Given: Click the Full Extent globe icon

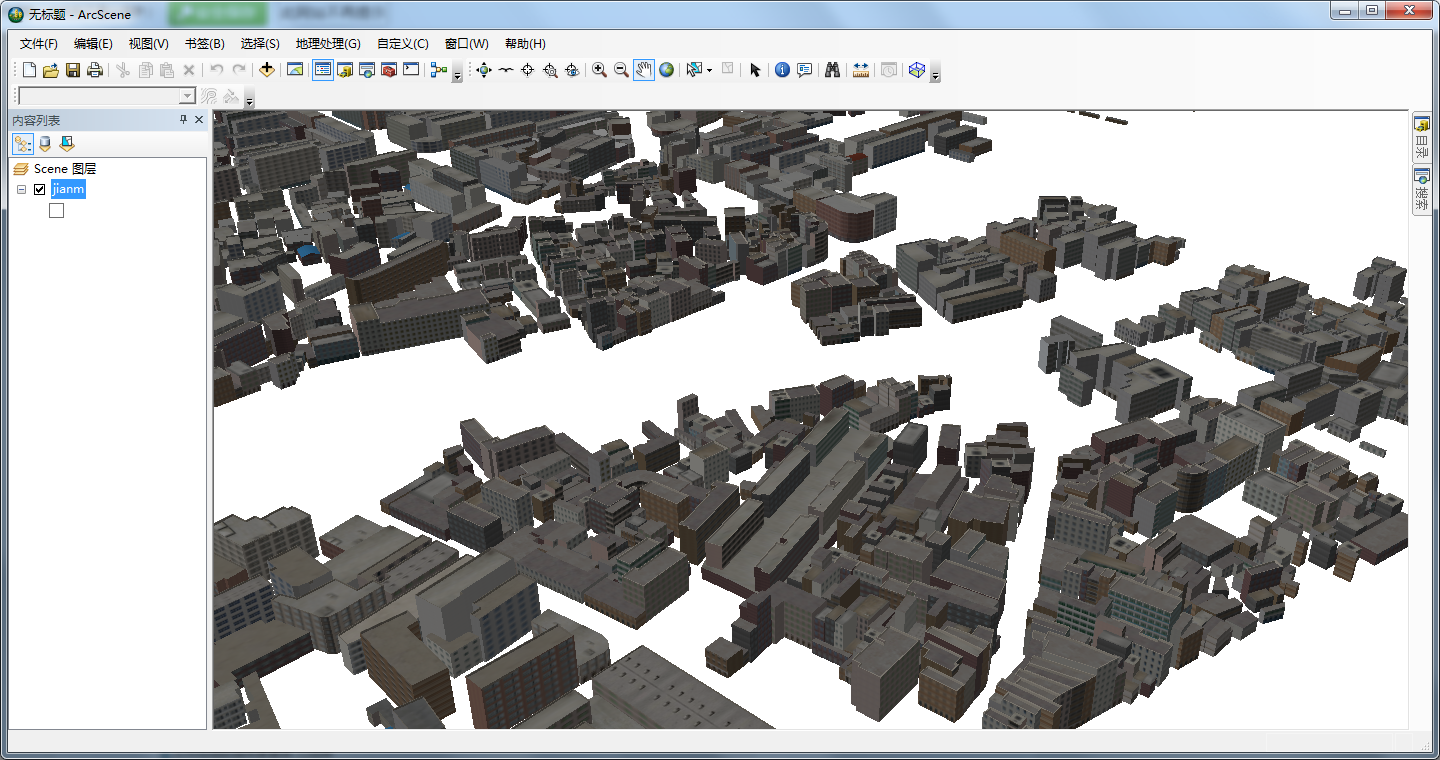Looking at the screenshot, I should click(x=666, y=70).
